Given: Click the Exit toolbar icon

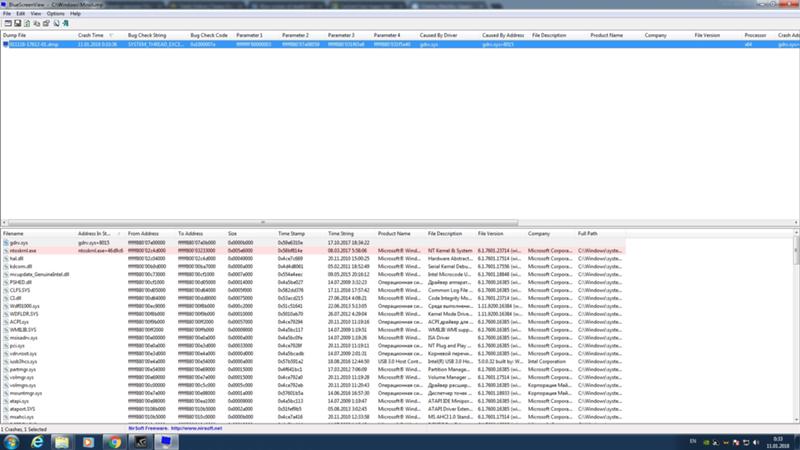Looking at the screenshot, I should 66,23.
